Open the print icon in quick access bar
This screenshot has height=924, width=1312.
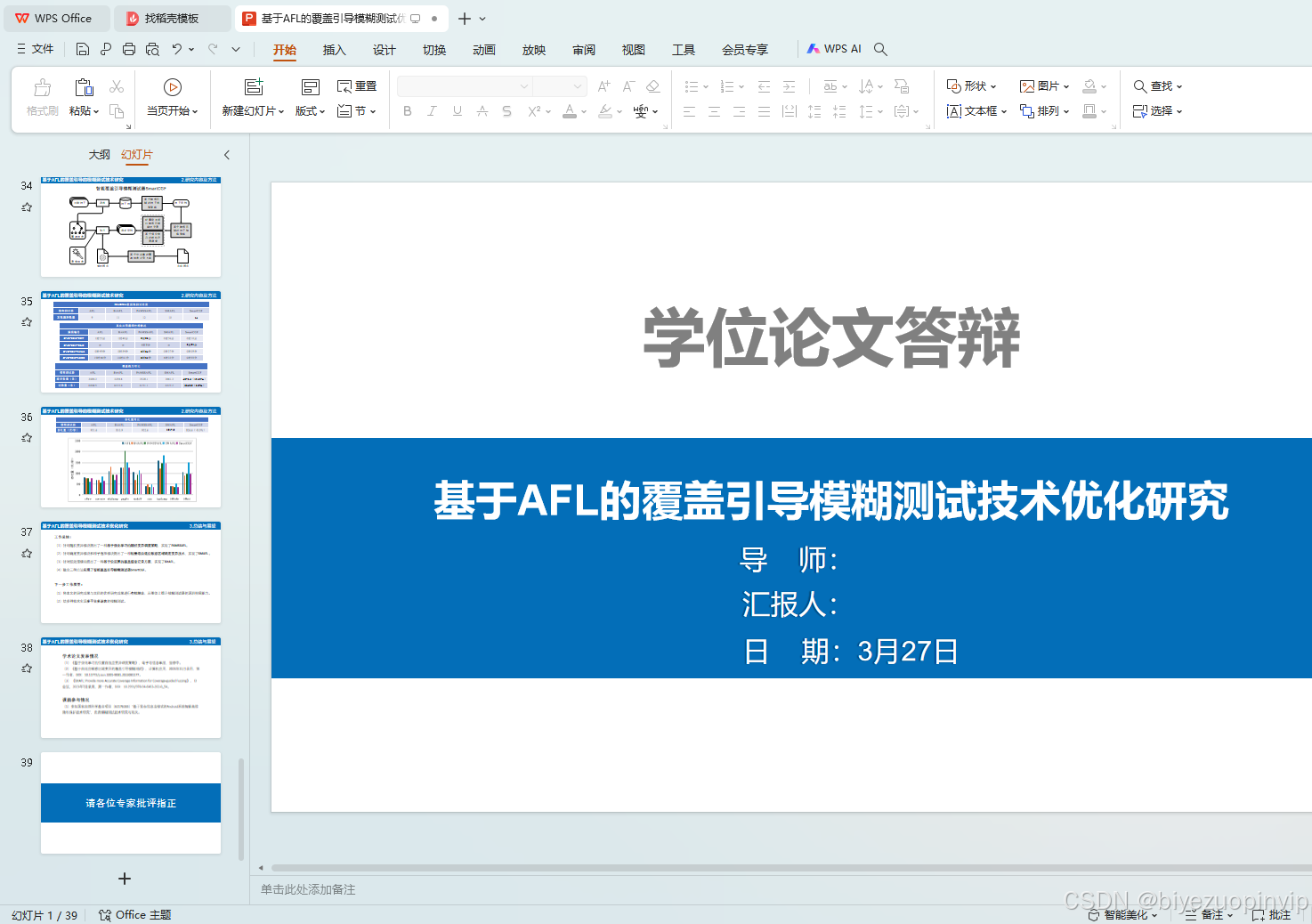tap(128, 49)
